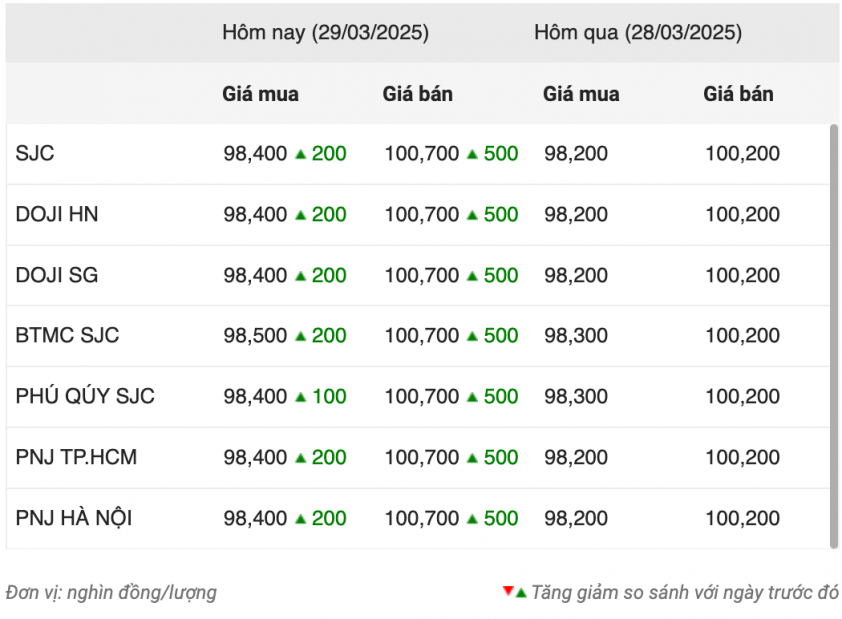Select the Hôm nay (29/03/2025) column header
The height and width of the screenshot is (619, 842).
click(x=325, y=33)
